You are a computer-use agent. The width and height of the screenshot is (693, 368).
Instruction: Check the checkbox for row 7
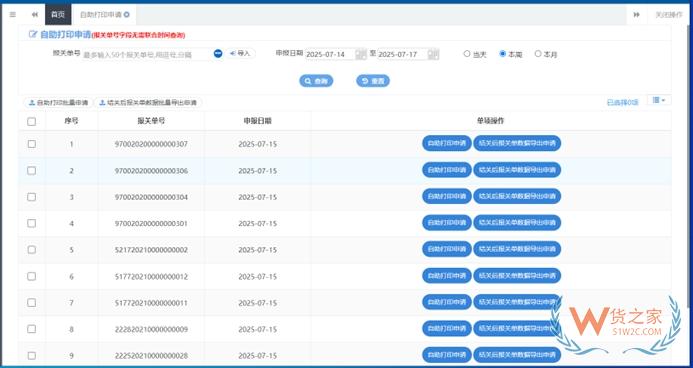coord(31,303)
